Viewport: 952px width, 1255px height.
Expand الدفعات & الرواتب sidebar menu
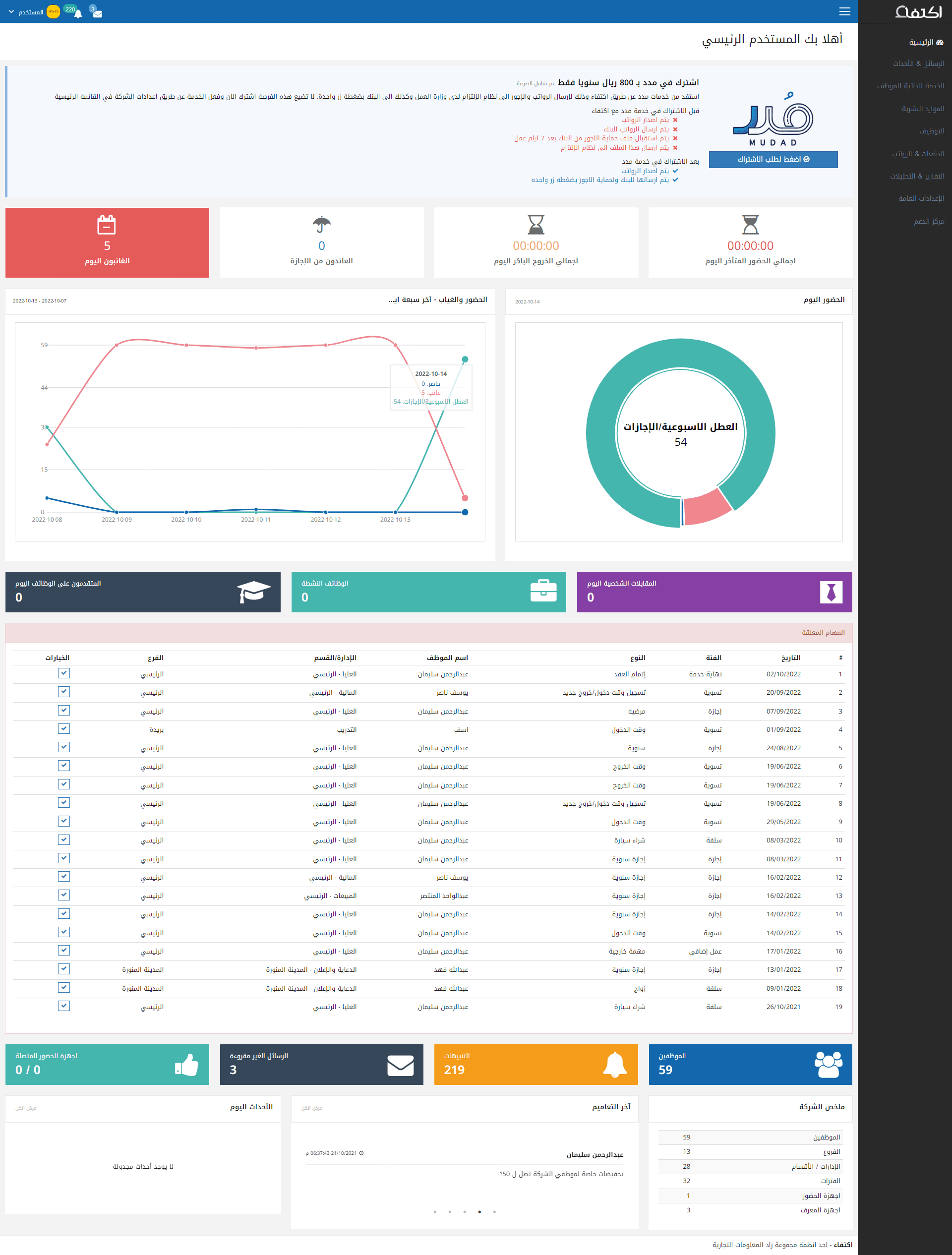(917, 153)
